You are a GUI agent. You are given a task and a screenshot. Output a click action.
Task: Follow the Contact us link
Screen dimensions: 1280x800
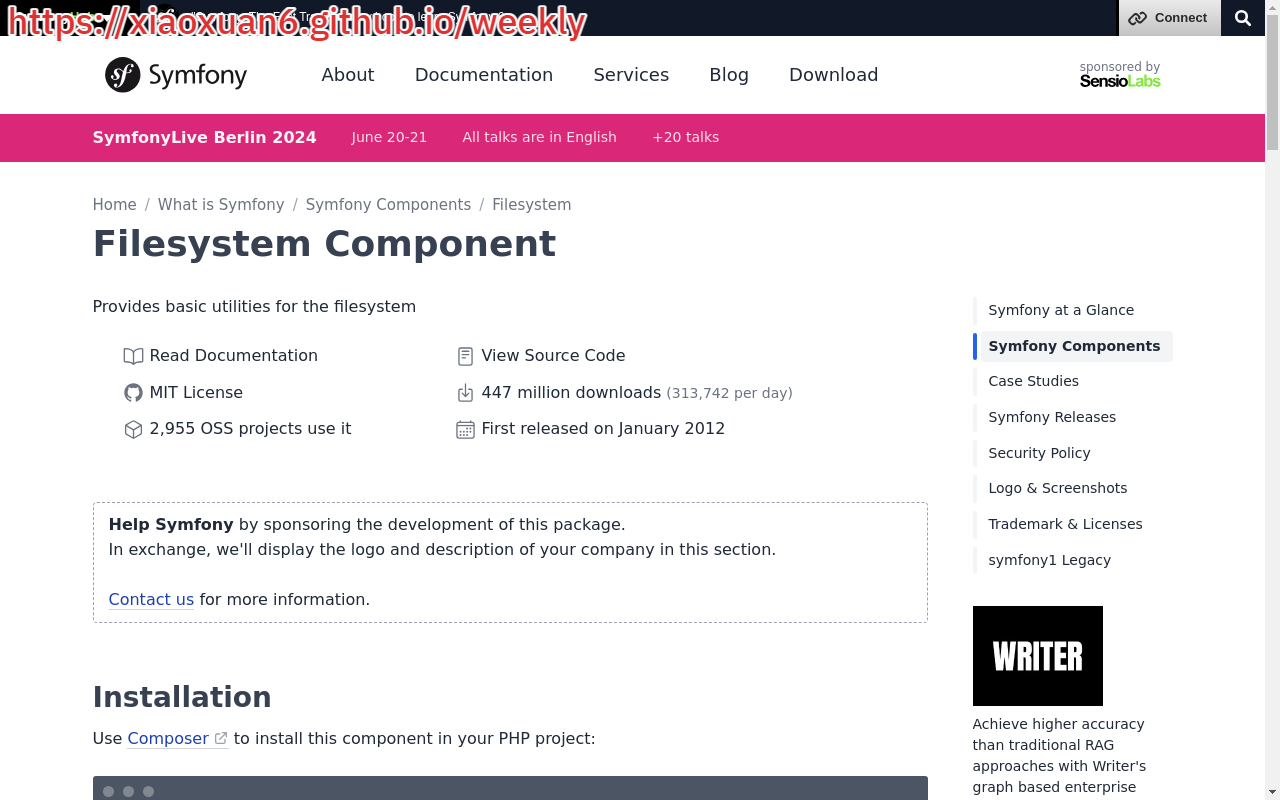click(x=151, y=599)
